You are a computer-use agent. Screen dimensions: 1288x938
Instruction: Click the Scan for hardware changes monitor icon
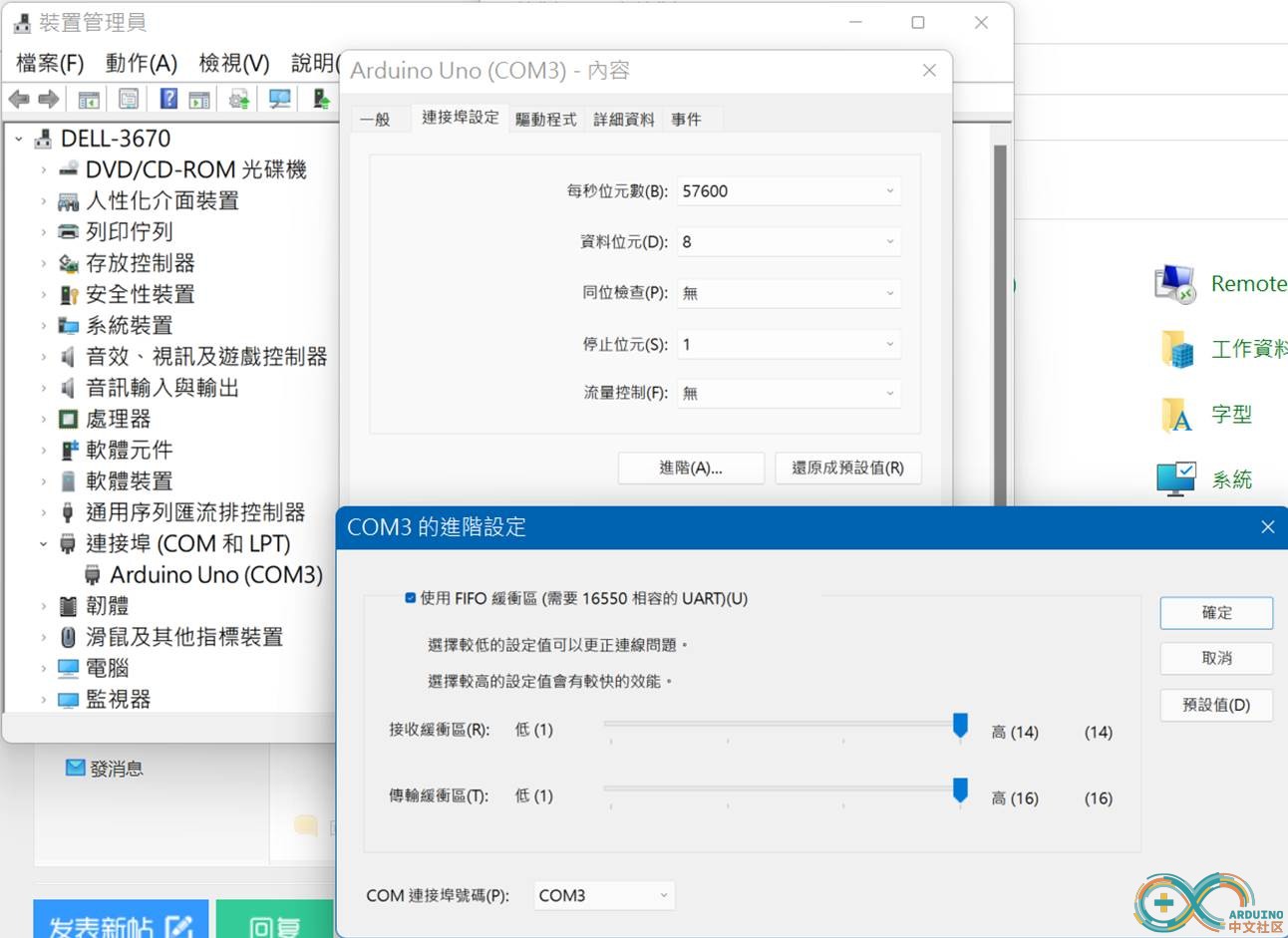[280, 99]
